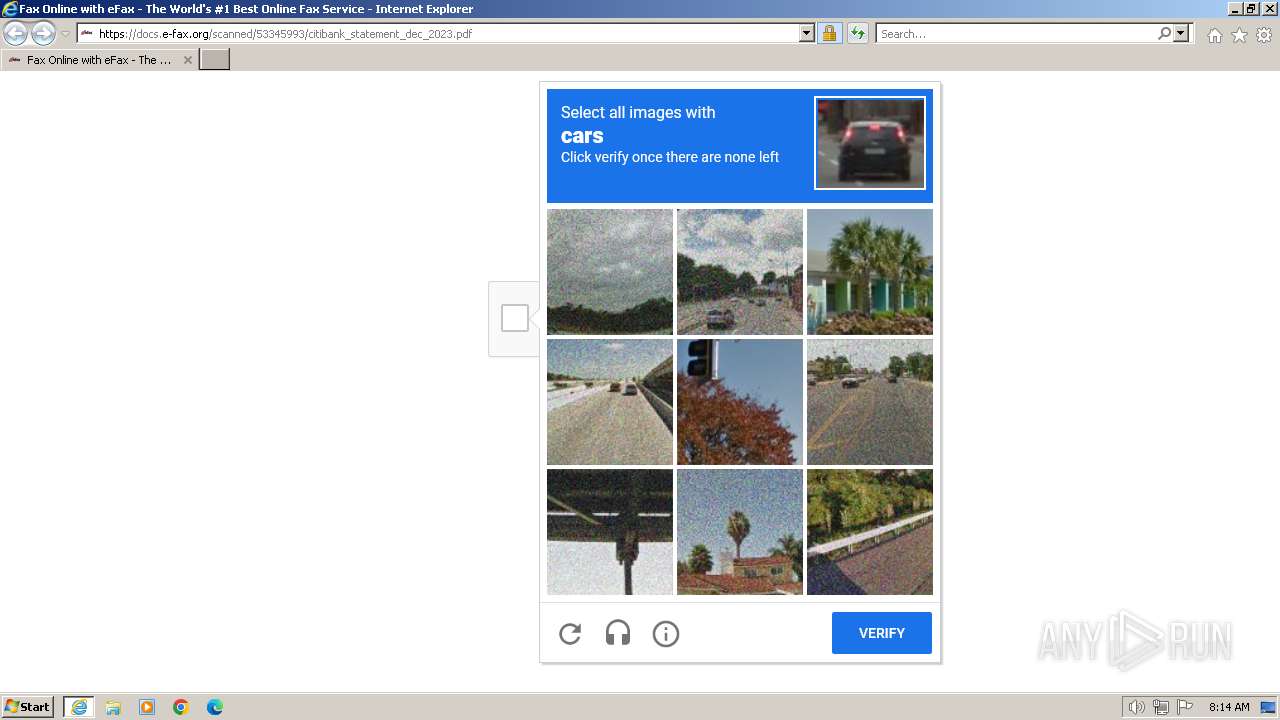
Task: Open Action Center flag tray icon
Action: point(1185,707)
